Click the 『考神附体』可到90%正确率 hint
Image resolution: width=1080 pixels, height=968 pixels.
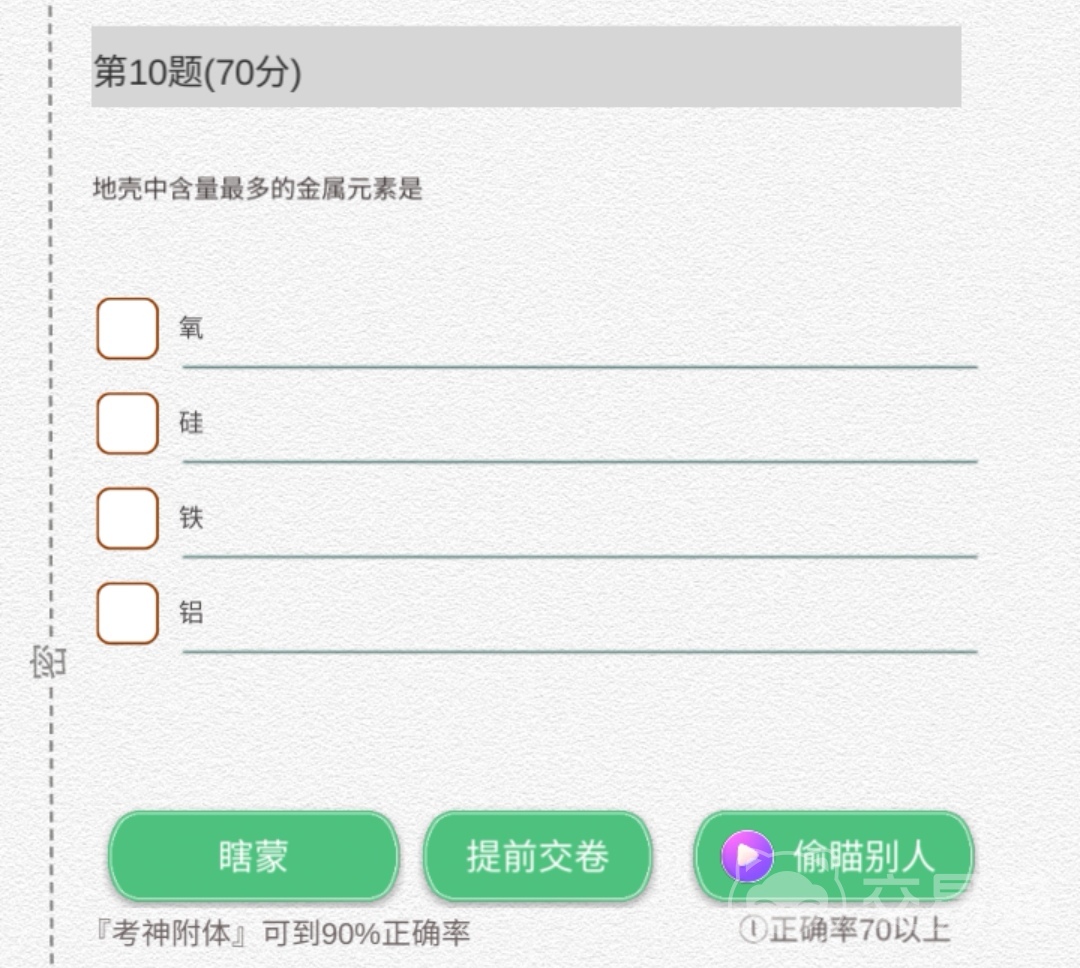click(x=279, y=934)
